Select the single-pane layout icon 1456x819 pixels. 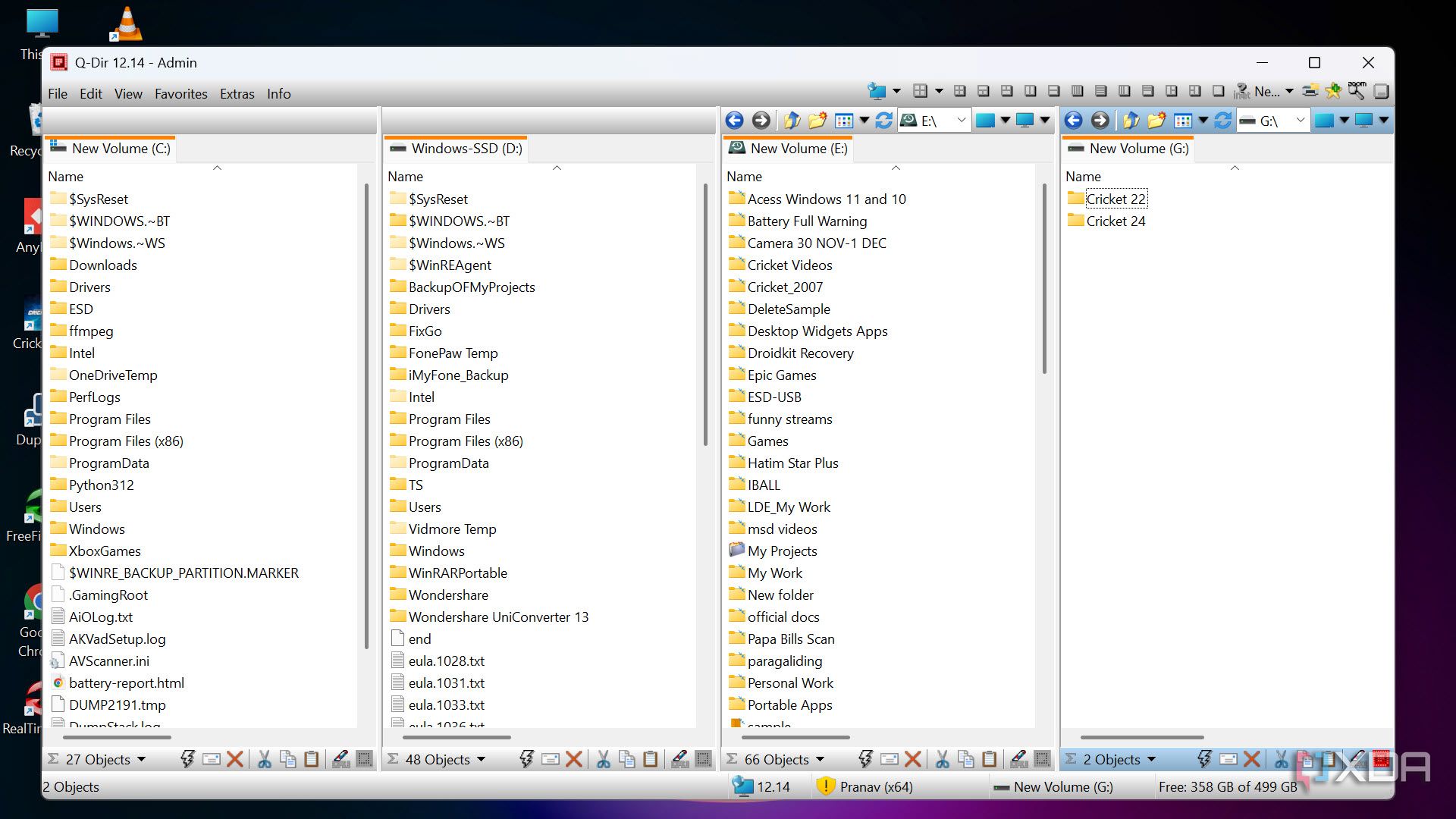[1218, 91]
